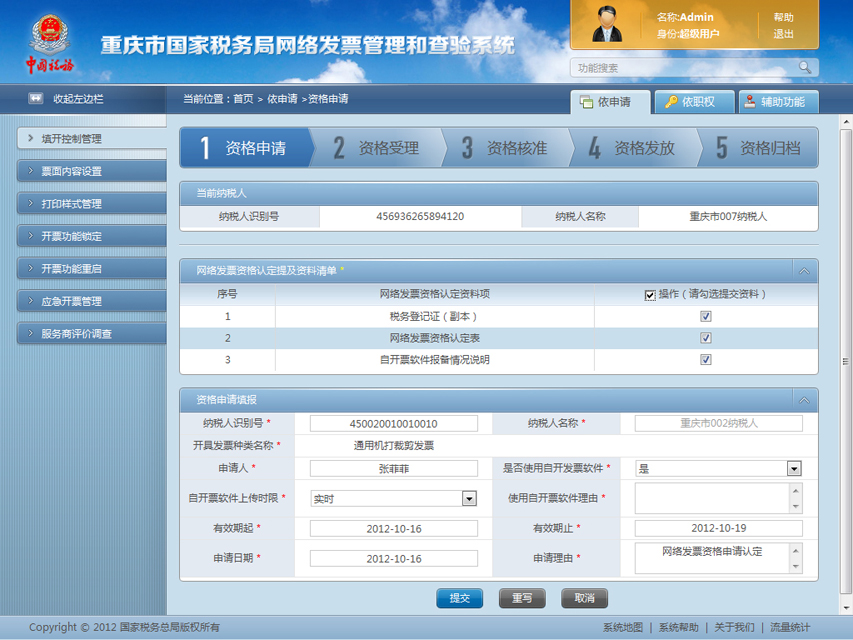Screen dimensions: 853x640
Task: Click the page scrollbar down arrow
Action: (x=846, y=608)
